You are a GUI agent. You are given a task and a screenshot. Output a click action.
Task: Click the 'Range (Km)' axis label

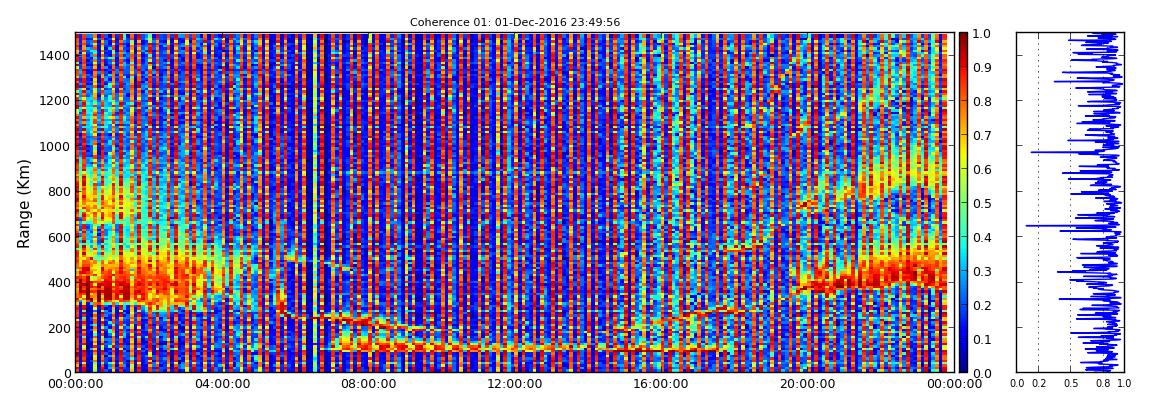(24, 203)
